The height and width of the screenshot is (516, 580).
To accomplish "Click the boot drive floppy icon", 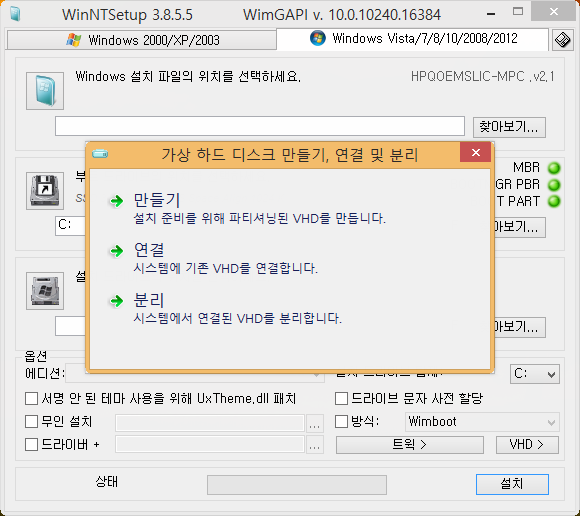I will click(x=45, y=191).
